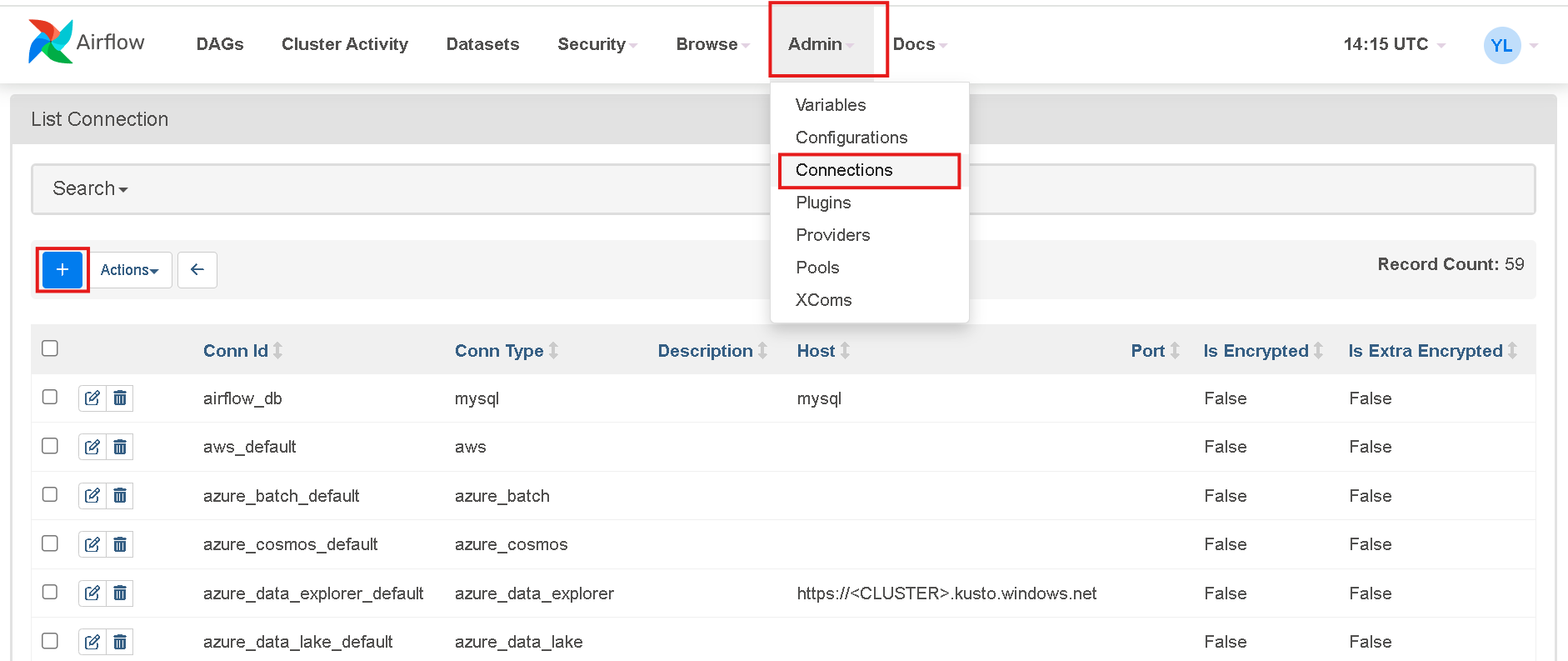Screen dimensions: 1568x661
Task: Delete the azure_data_explorer_default connection
Action: [x=120, y=593]
